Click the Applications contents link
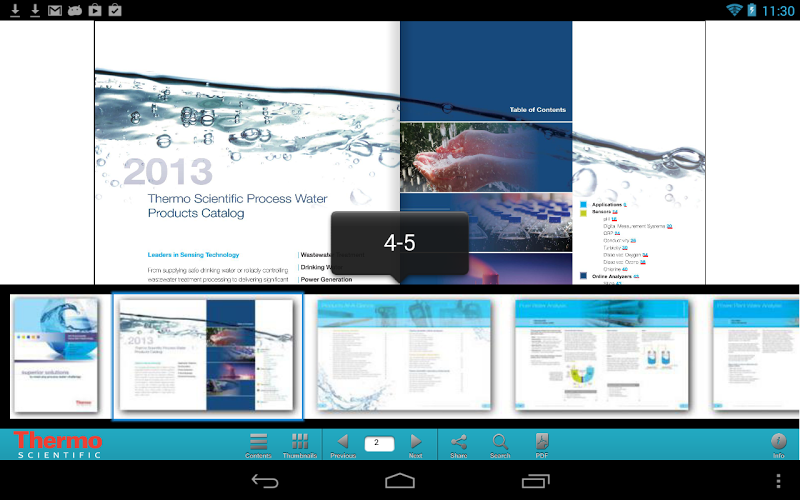The image size is (800, 500). click(x=607, y=204)
